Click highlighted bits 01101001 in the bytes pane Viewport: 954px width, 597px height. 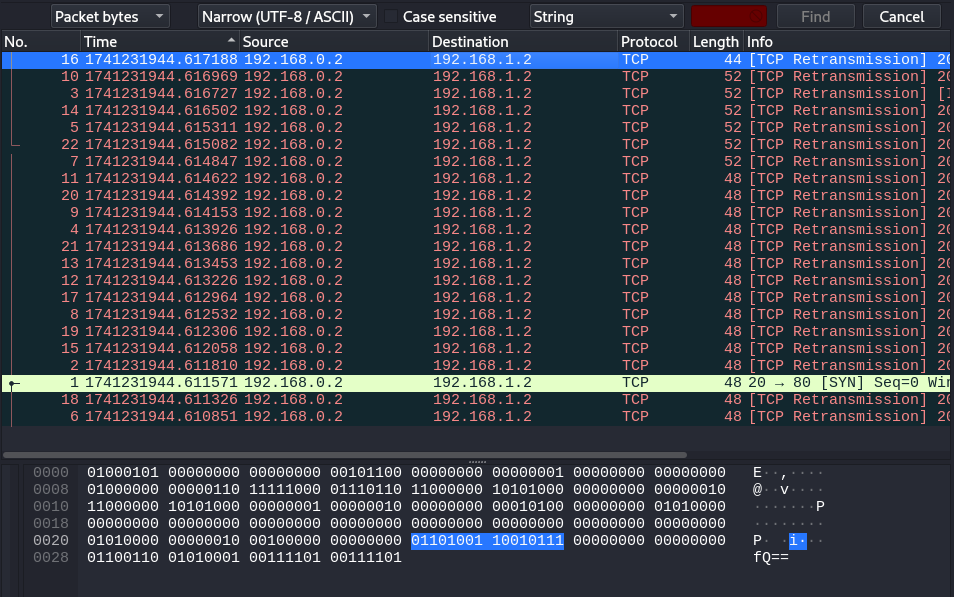[447, 541]
